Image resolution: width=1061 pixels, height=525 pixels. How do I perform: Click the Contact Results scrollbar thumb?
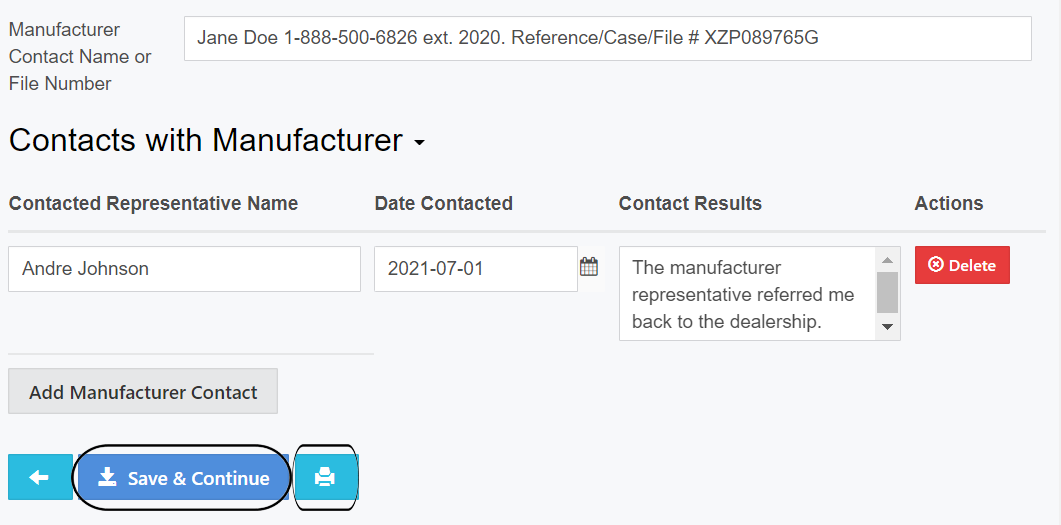tap(887, 292)
